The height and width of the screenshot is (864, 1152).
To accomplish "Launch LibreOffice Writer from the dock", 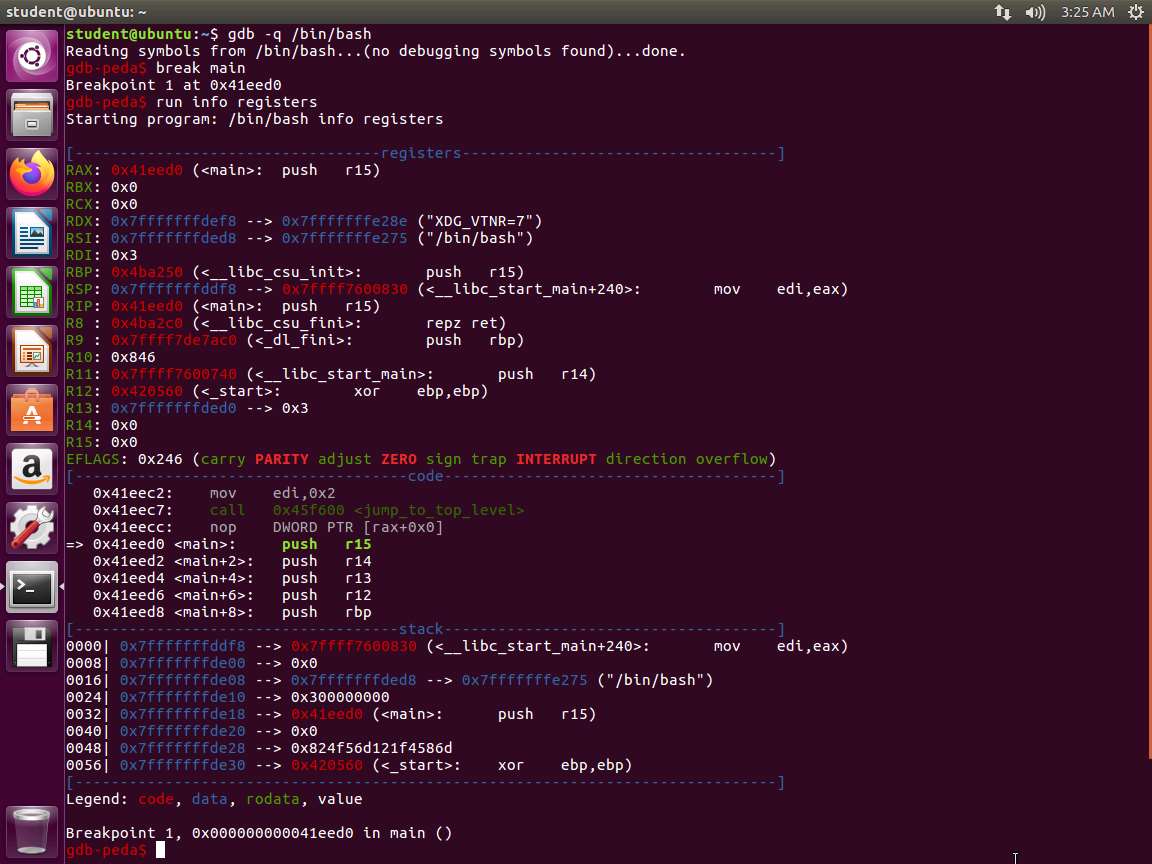I will (x=32, y=235).
